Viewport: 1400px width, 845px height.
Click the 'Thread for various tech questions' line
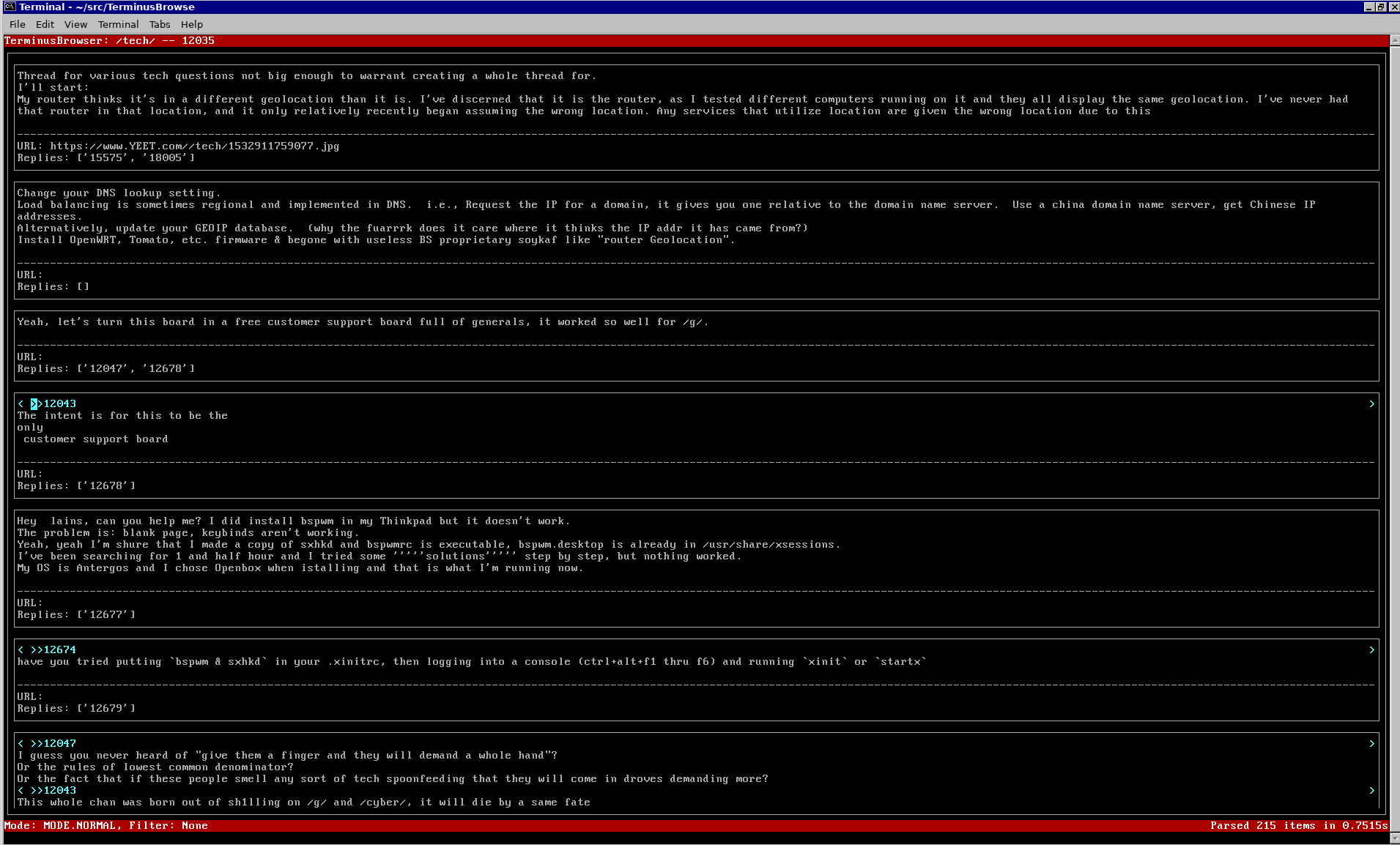click(307, 75)
